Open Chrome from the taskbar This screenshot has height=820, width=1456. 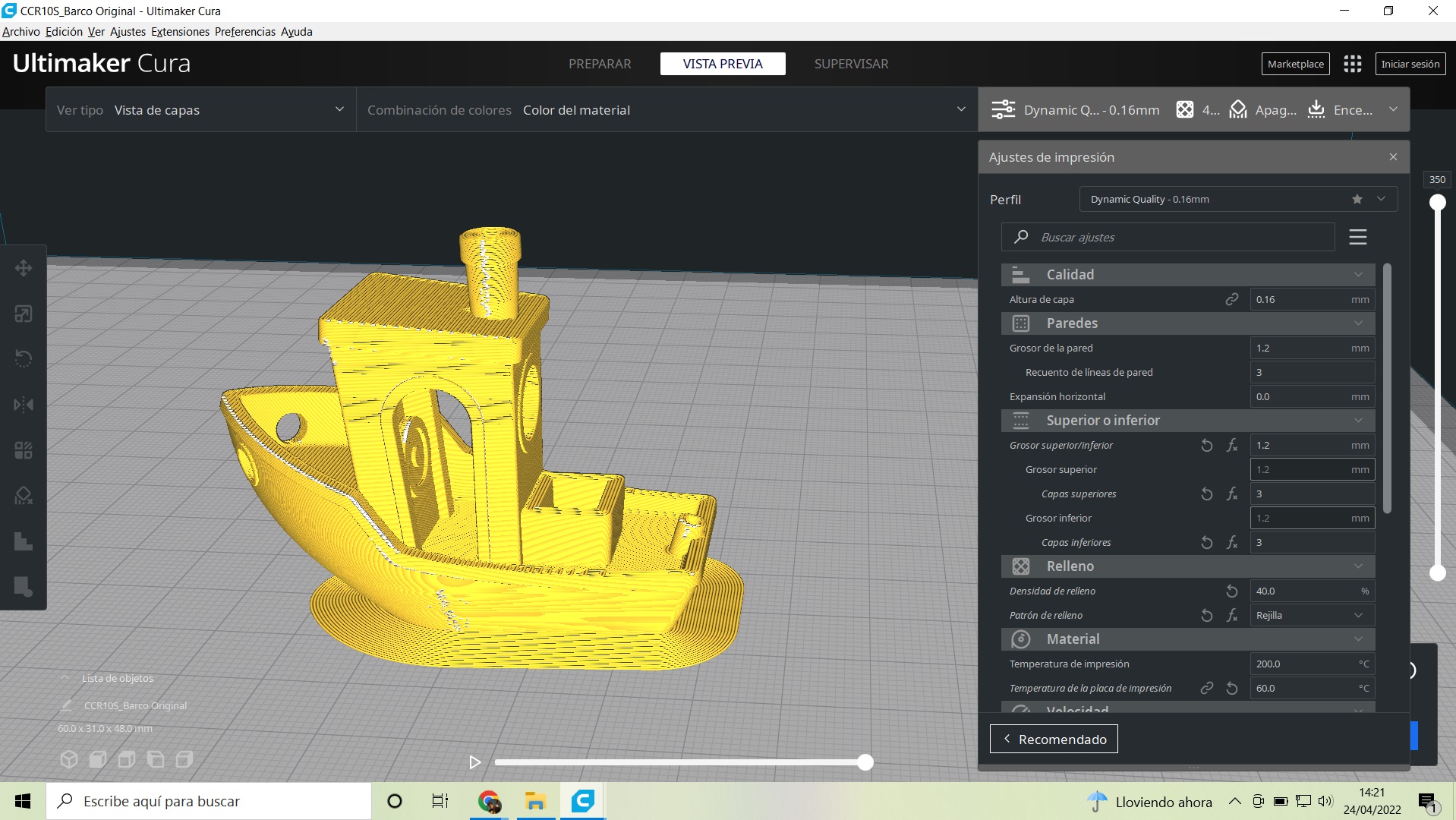coord(490,801)
